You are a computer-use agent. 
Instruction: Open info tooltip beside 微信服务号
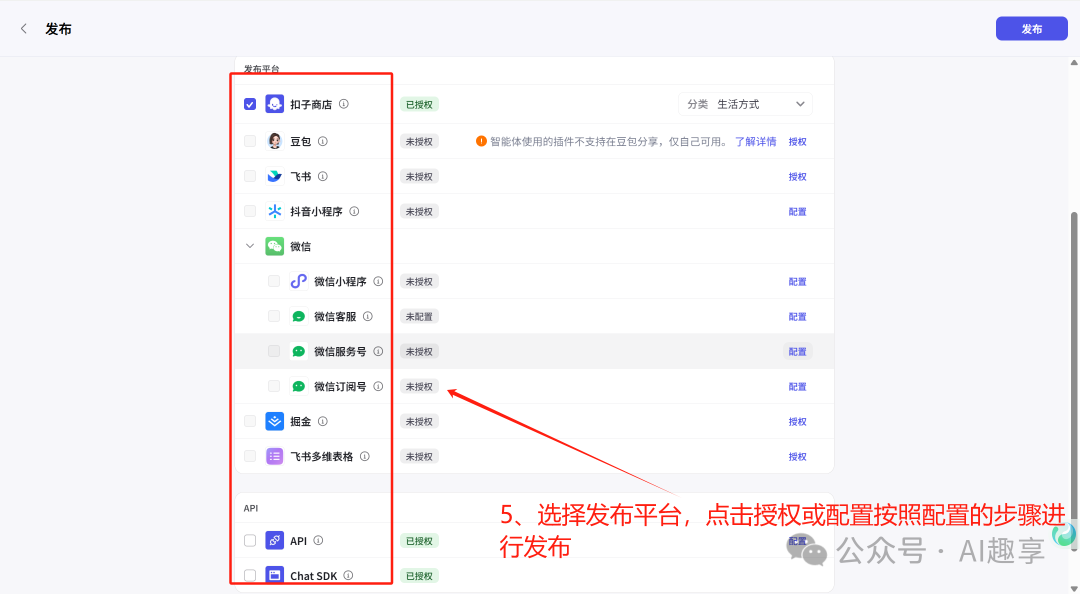(x=378, y=351)
